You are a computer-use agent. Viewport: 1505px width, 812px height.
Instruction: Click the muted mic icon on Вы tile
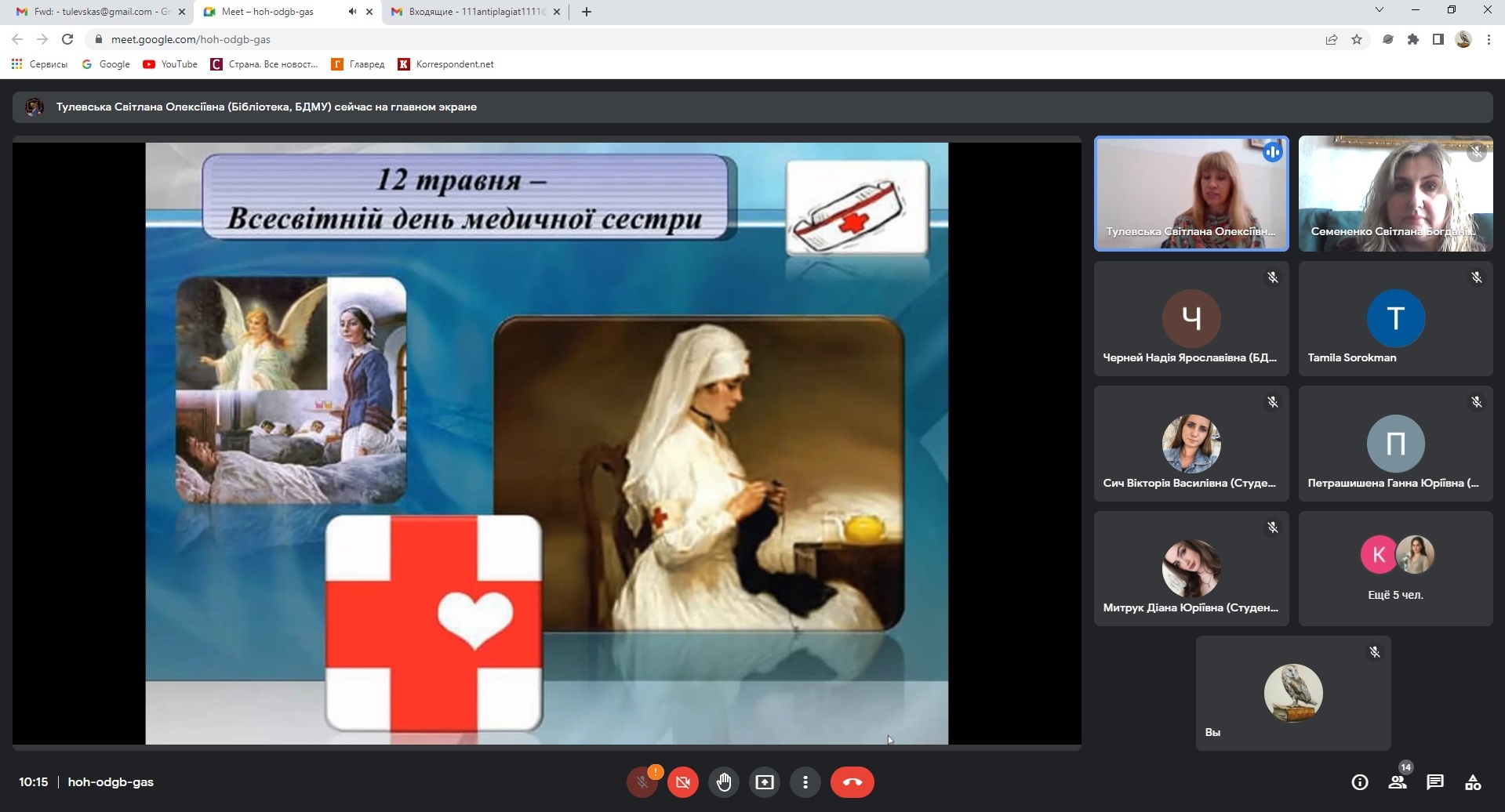(1375, 652)
